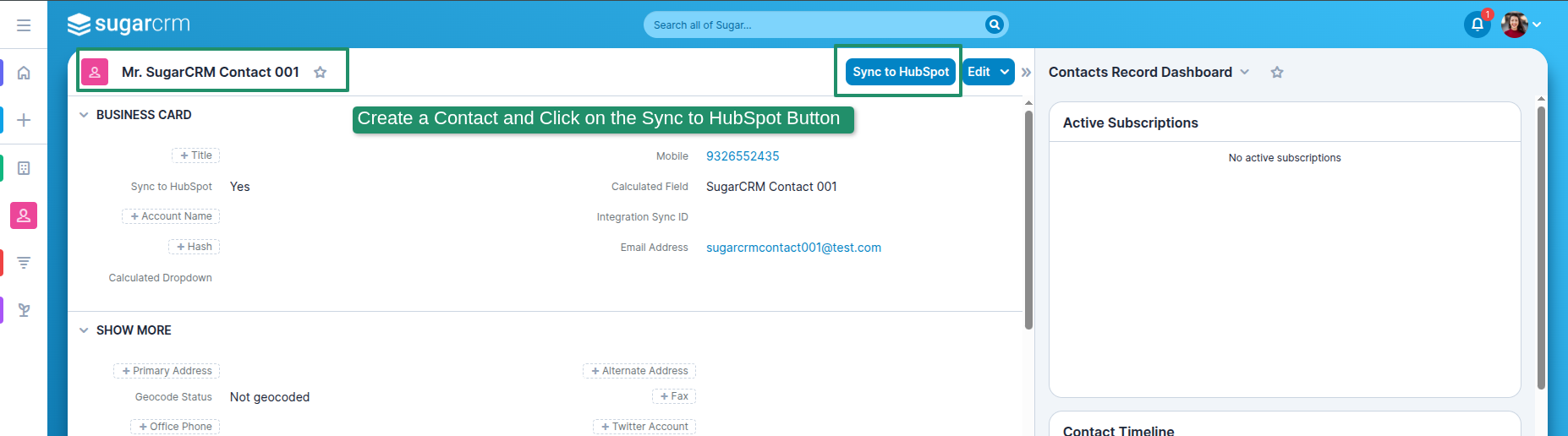Click the Contact Timeline dashlet header
The image size is (1568, 436).
point(1118,431)
